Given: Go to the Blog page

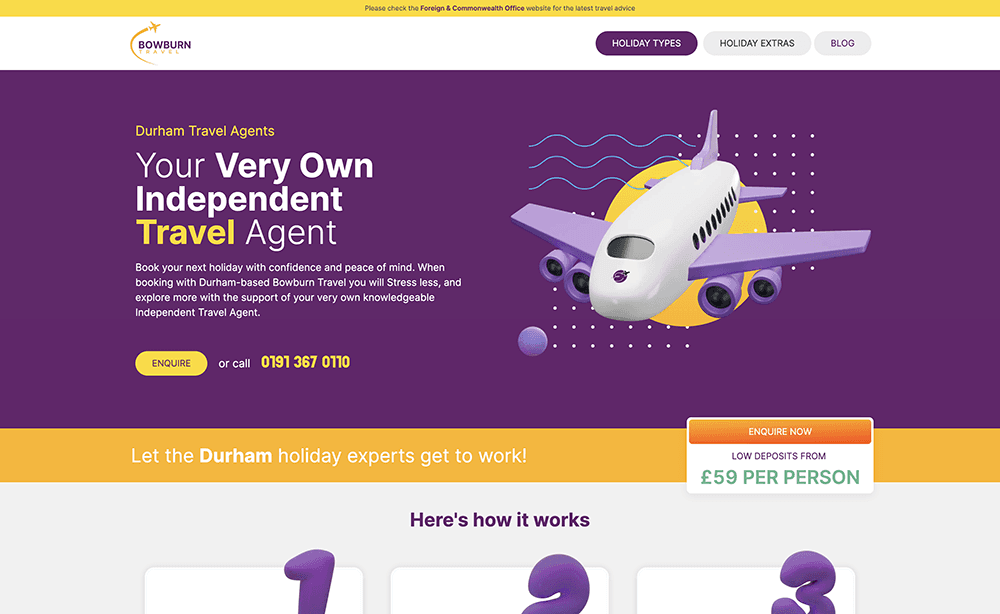Looking at the screenshot, I should tap(842, 43).
